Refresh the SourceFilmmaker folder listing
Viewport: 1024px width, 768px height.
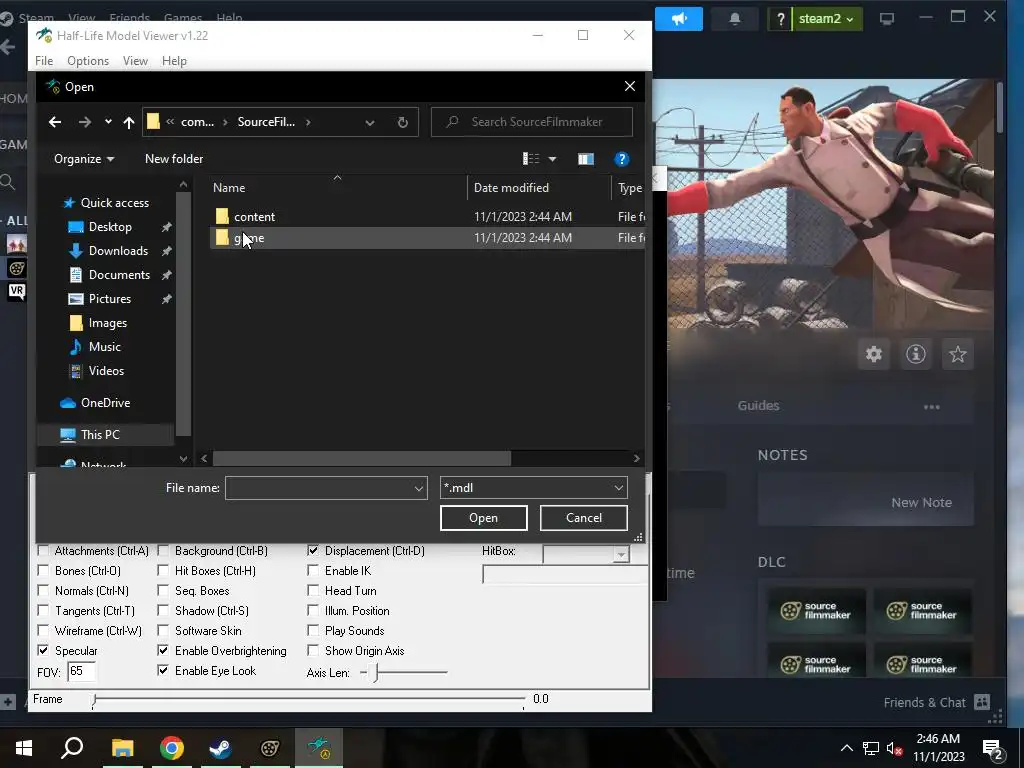402,122
